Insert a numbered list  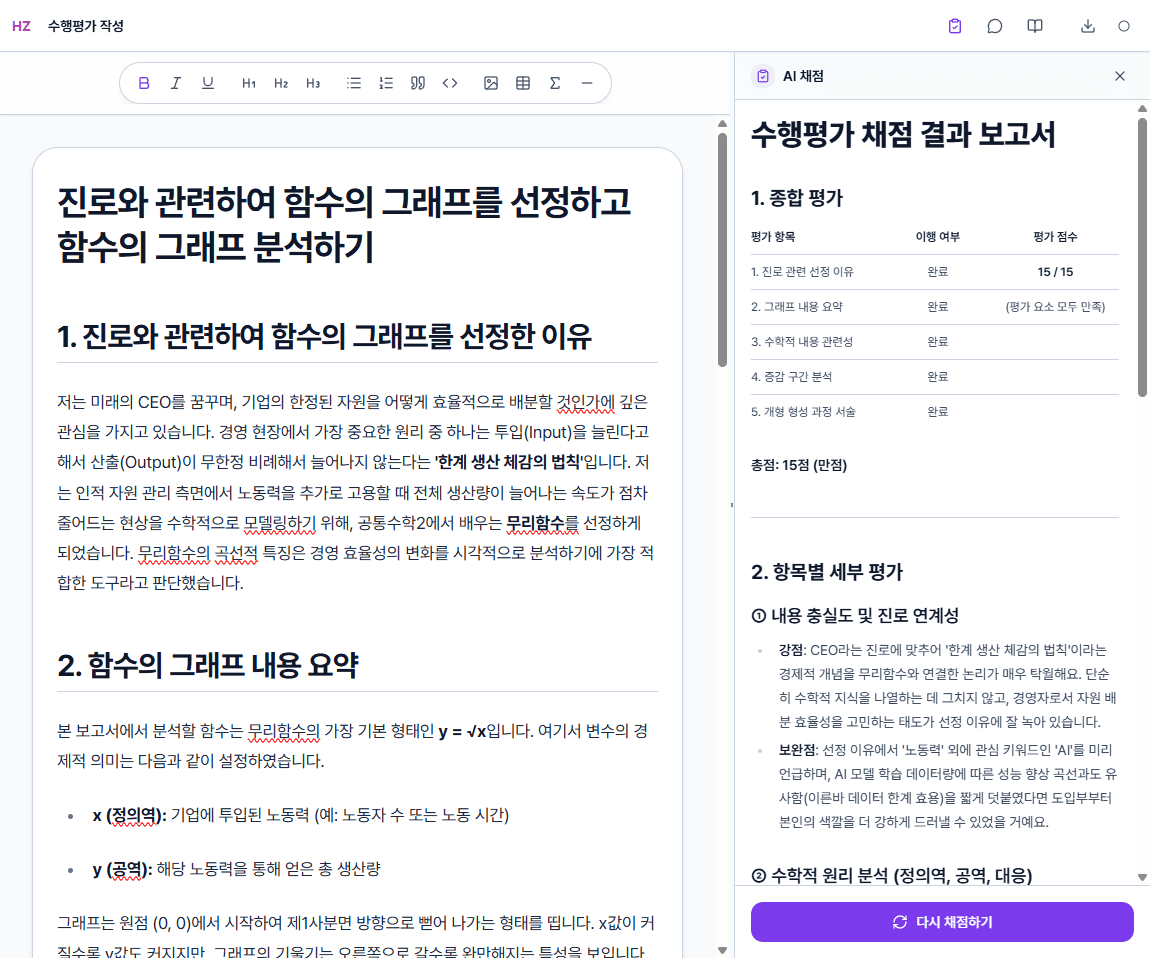[386, 83]
